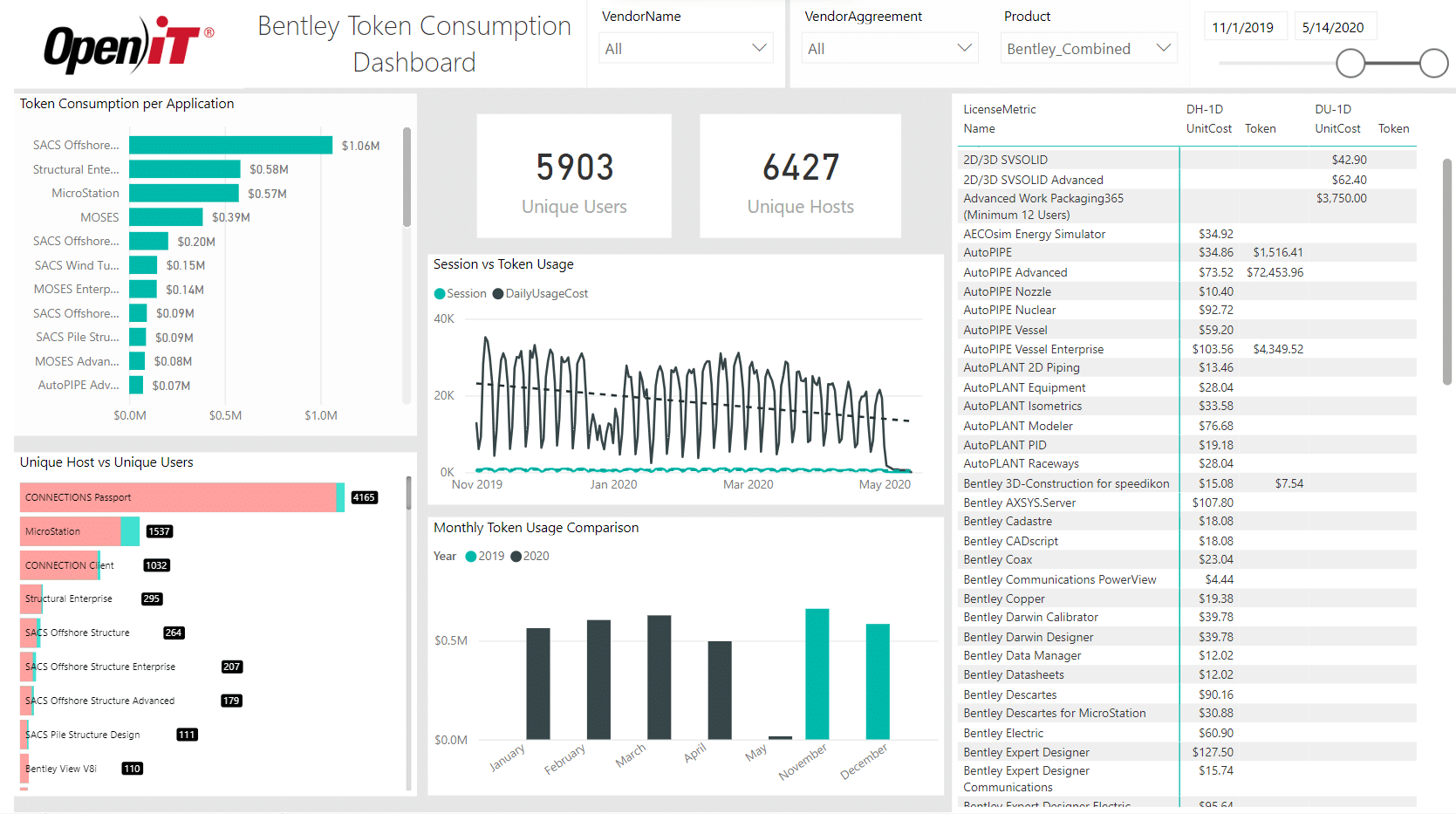This screenshot has width=1456, height=814.
Task: Select the Bentley 3D-Construction for speedikon row
Action: (x=1189, y=483)
